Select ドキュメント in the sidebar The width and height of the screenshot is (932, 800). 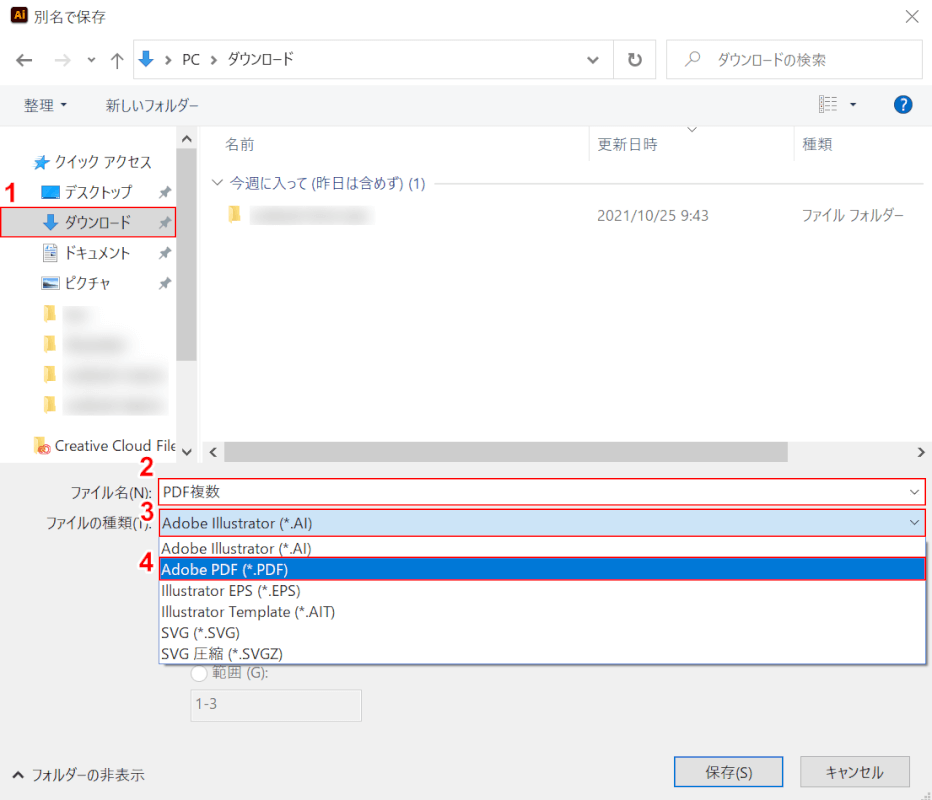[86, 253]
